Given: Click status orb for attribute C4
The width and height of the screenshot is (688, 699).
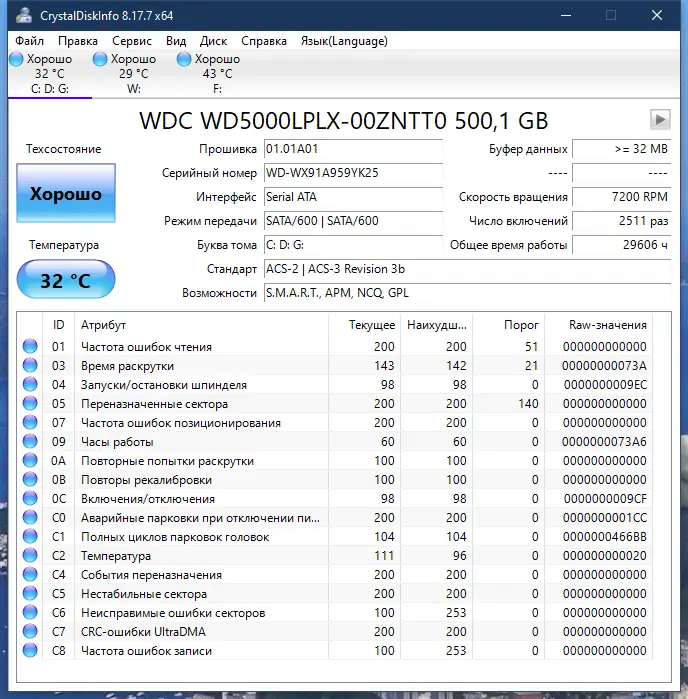Looking at the screenshot, I should click(30, 574).
